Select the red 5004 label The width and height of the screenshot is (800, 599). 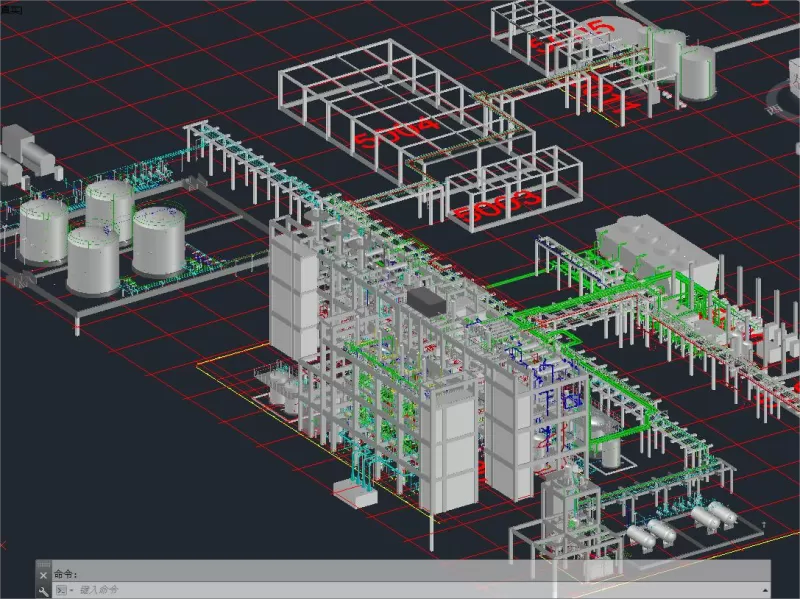tap(396, 132)
